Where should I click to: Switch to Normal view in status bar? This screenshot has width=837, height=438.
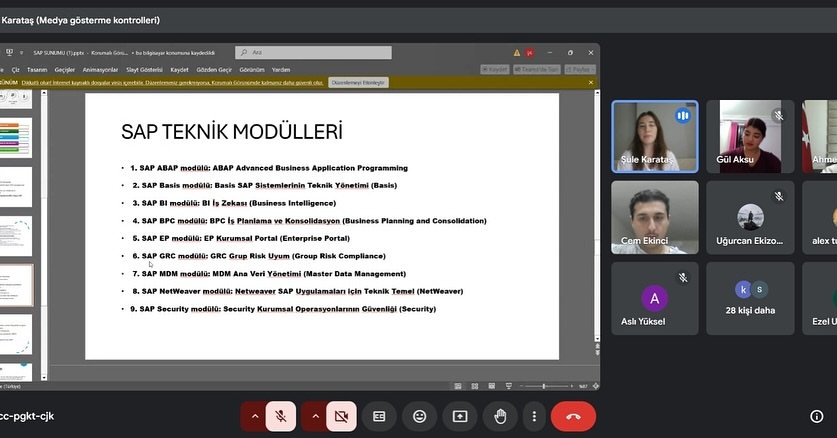(457, 386)
